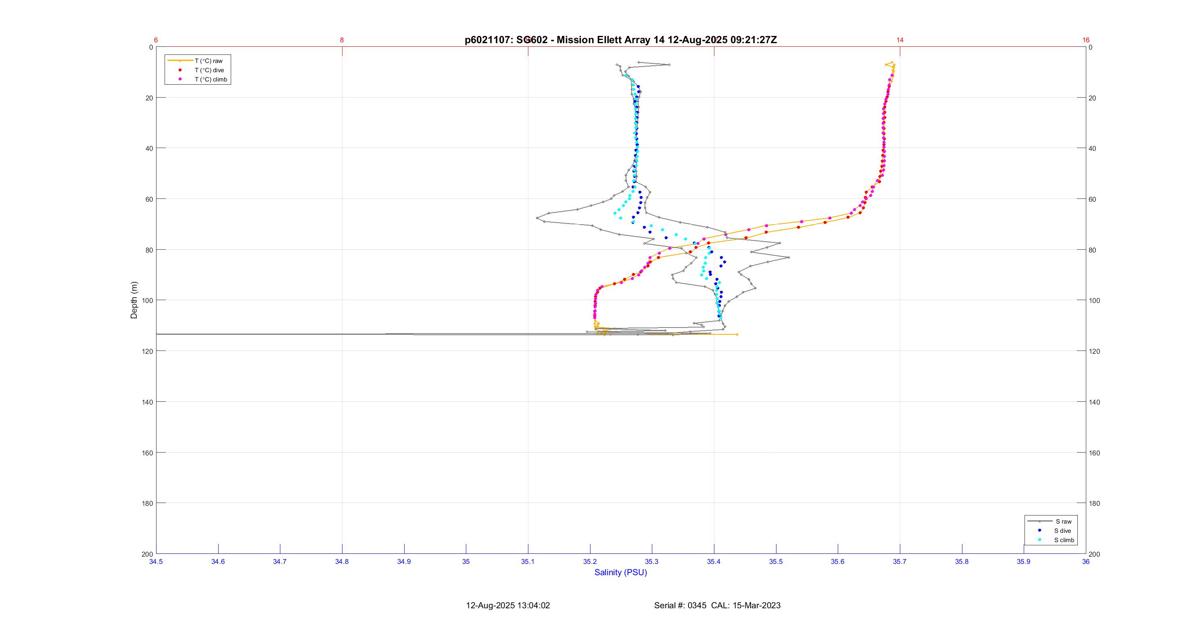Click the 'Depth (m)' axis label
This screenshot has height=622, width=1200.
tap(134, 300)
